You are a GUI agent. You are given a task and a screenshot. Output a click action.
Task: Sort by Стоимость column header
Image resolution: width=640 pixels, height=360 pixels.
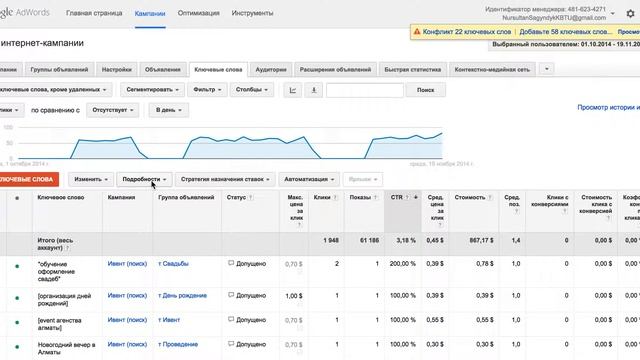[x=469, y=197]
